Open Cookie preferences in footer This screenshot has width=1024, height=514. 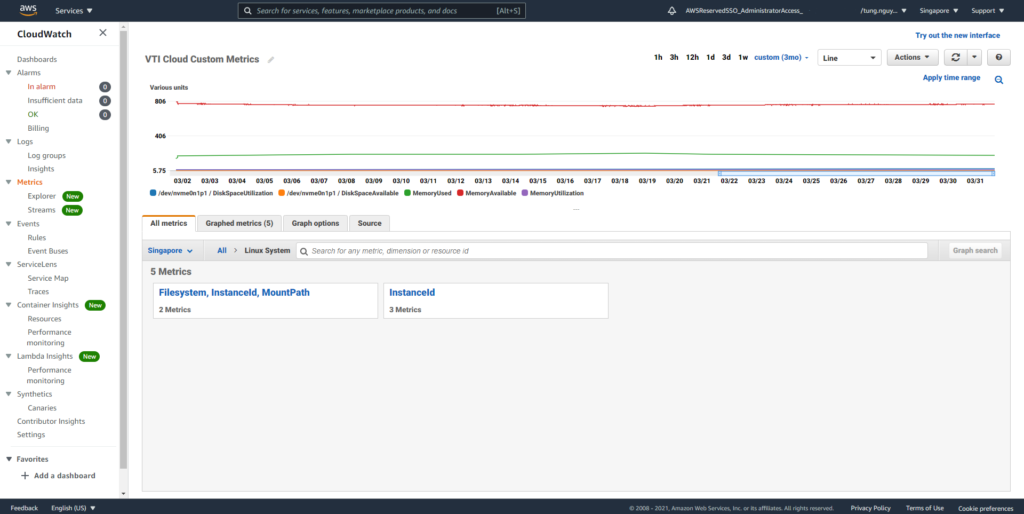click(x=985, y=508)
